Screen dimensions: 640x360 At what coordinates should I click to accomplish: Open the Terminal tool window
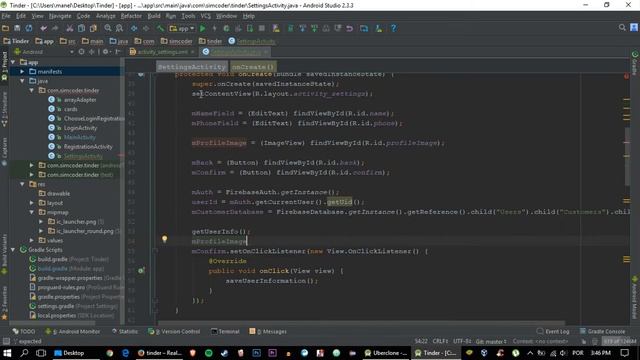225,331
